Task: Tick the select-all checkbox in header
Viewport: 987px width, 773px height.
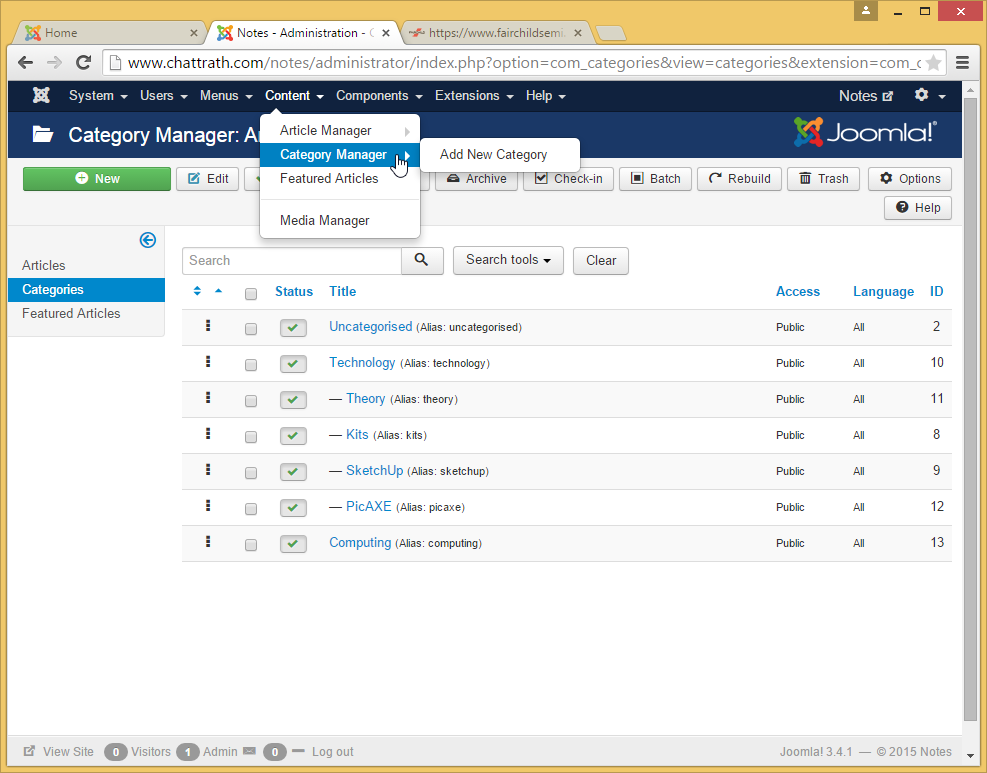Action: [x=251, y=293]
